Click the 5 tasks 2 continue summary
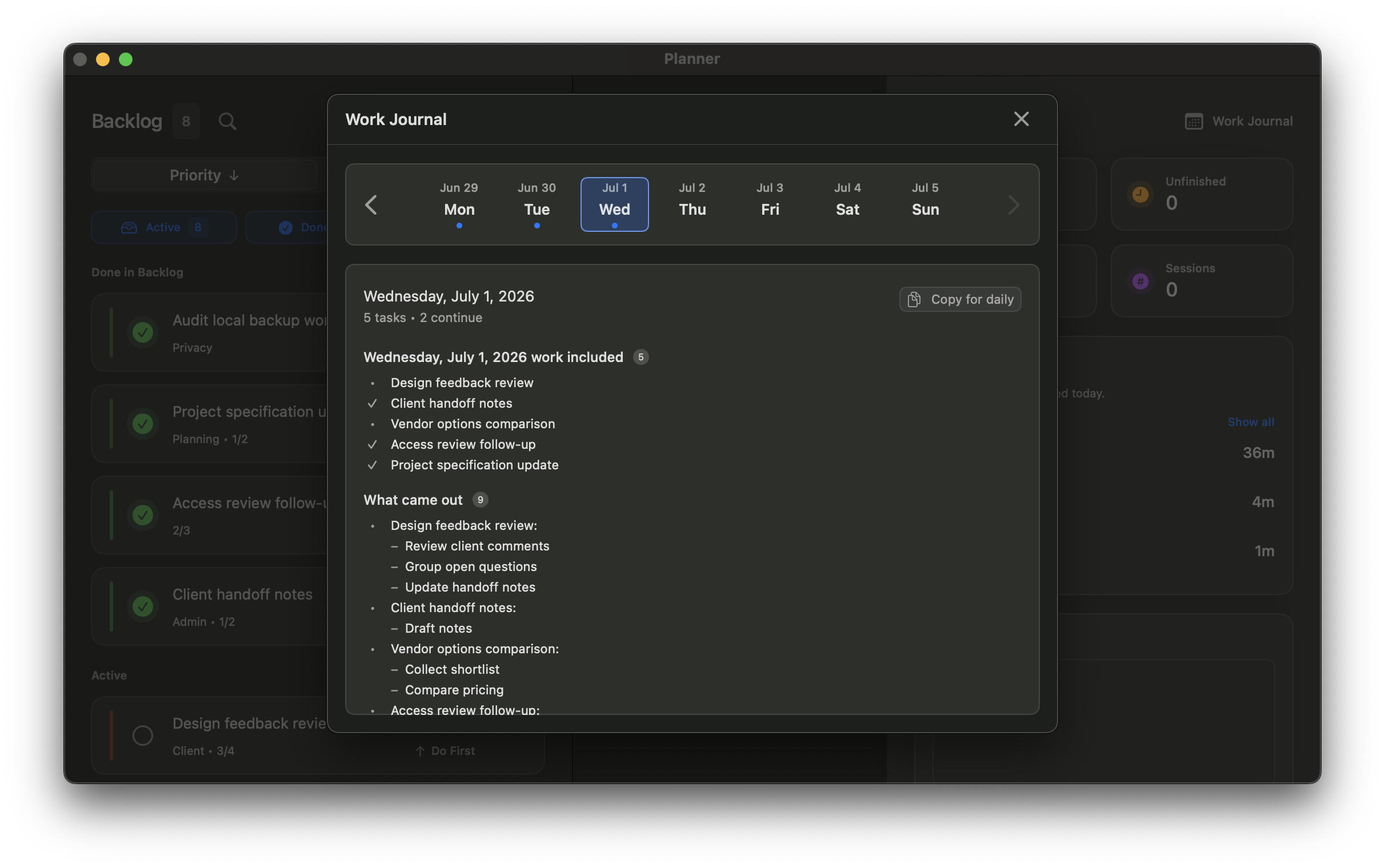 click(x=423, y=318)
